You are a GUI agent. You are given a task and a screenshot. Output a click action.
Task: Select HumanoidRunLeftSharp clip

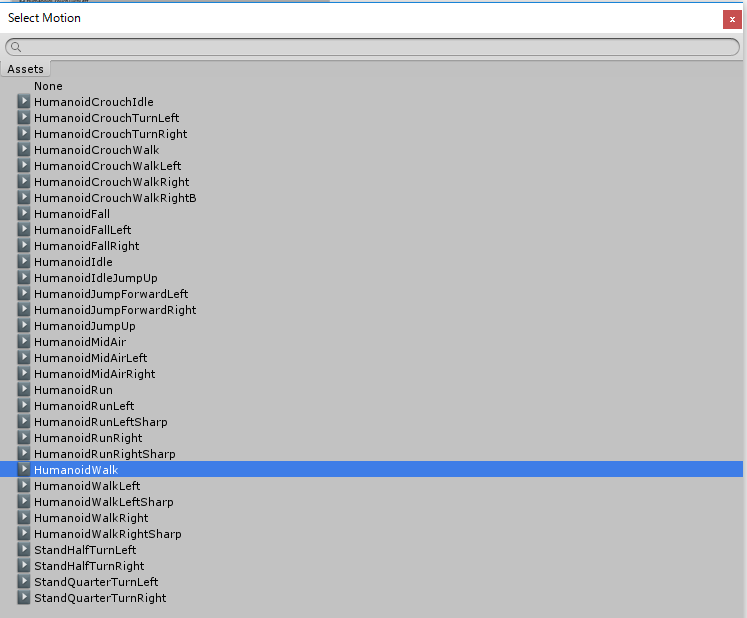pyautogui.click(x=100, y=422)
